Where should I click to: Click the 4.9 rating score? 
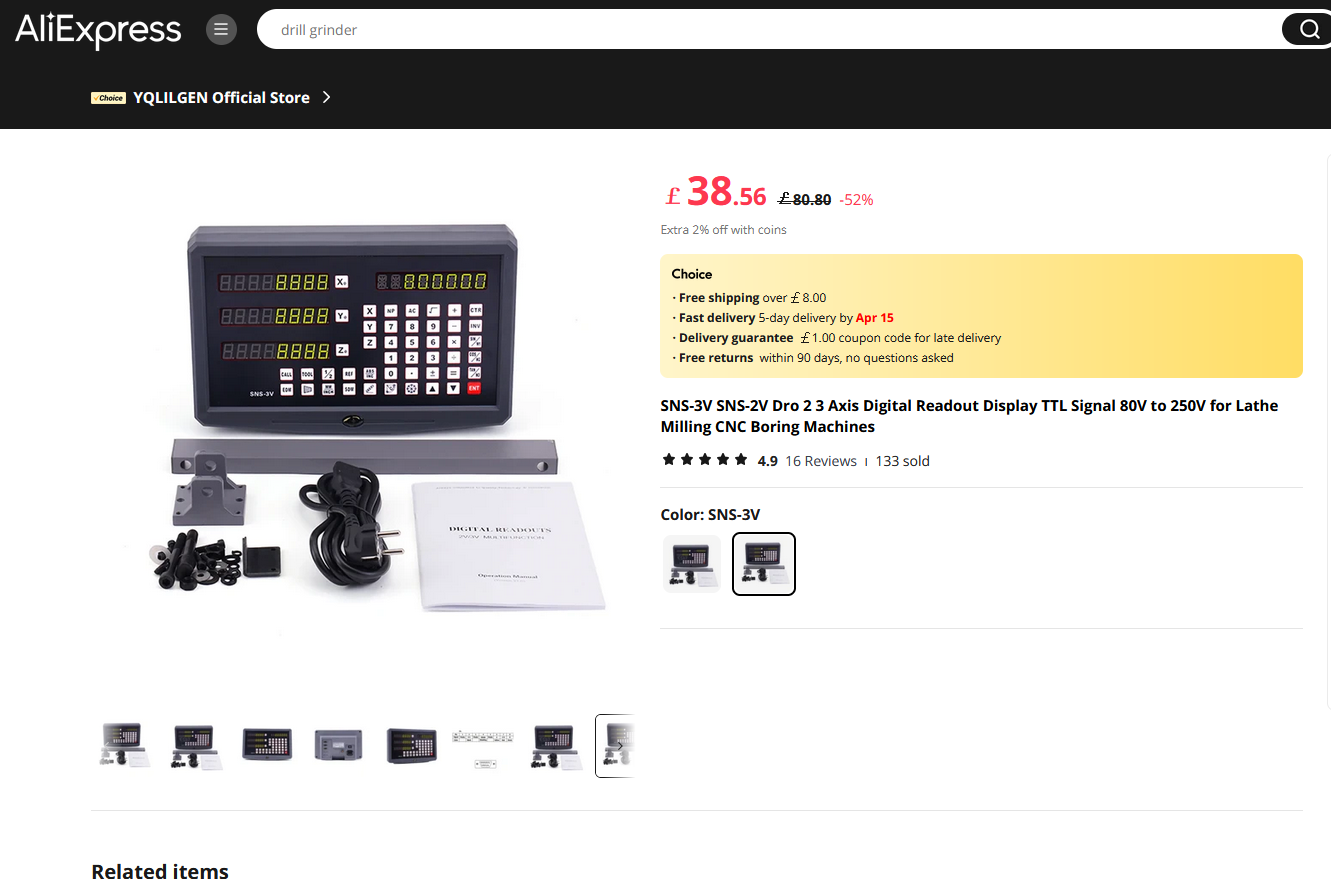tap(768, 461)
